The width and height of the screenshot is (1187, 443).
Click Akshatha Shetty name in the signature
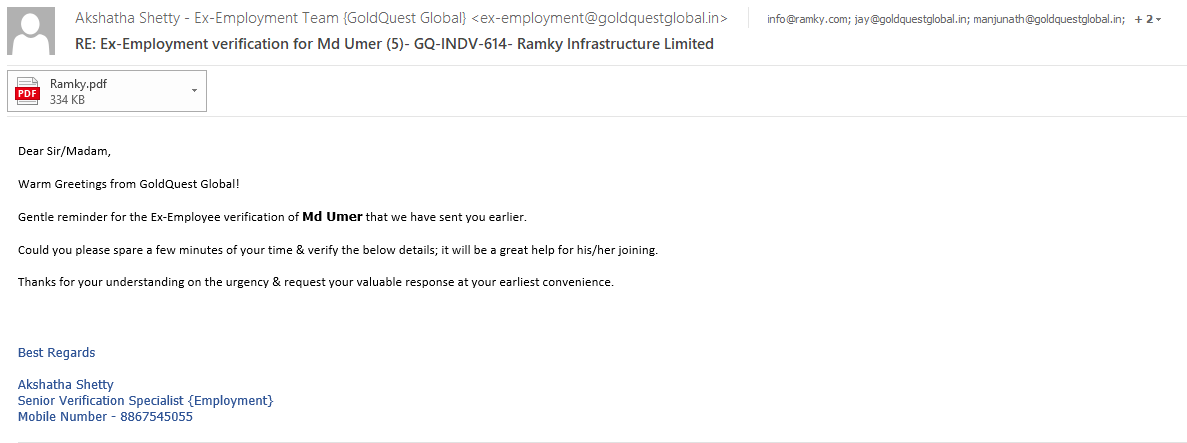pyautogui.click(x=66, y=384)
